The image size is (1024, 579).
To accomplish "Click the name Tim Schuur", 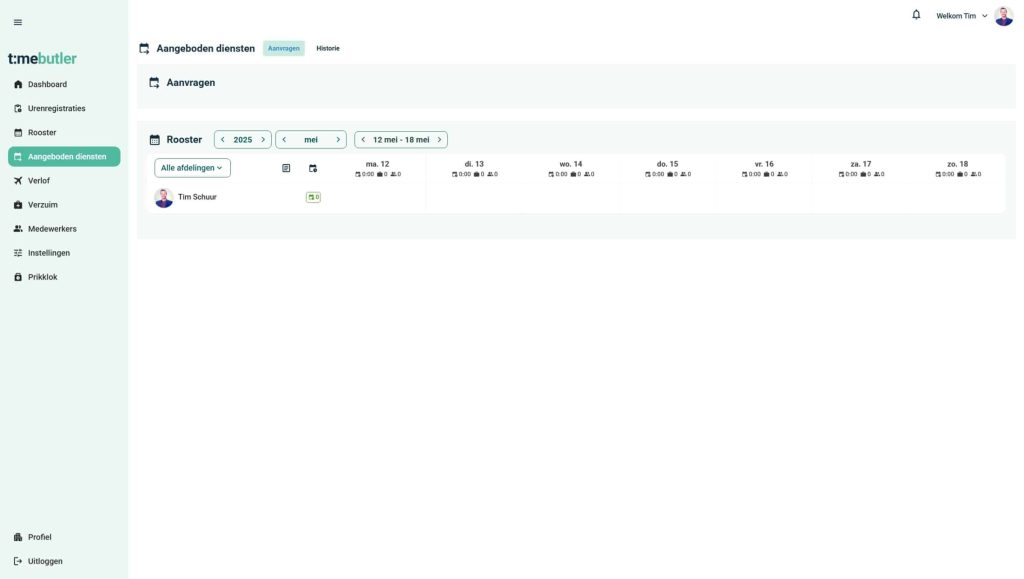I will [197, 197].
